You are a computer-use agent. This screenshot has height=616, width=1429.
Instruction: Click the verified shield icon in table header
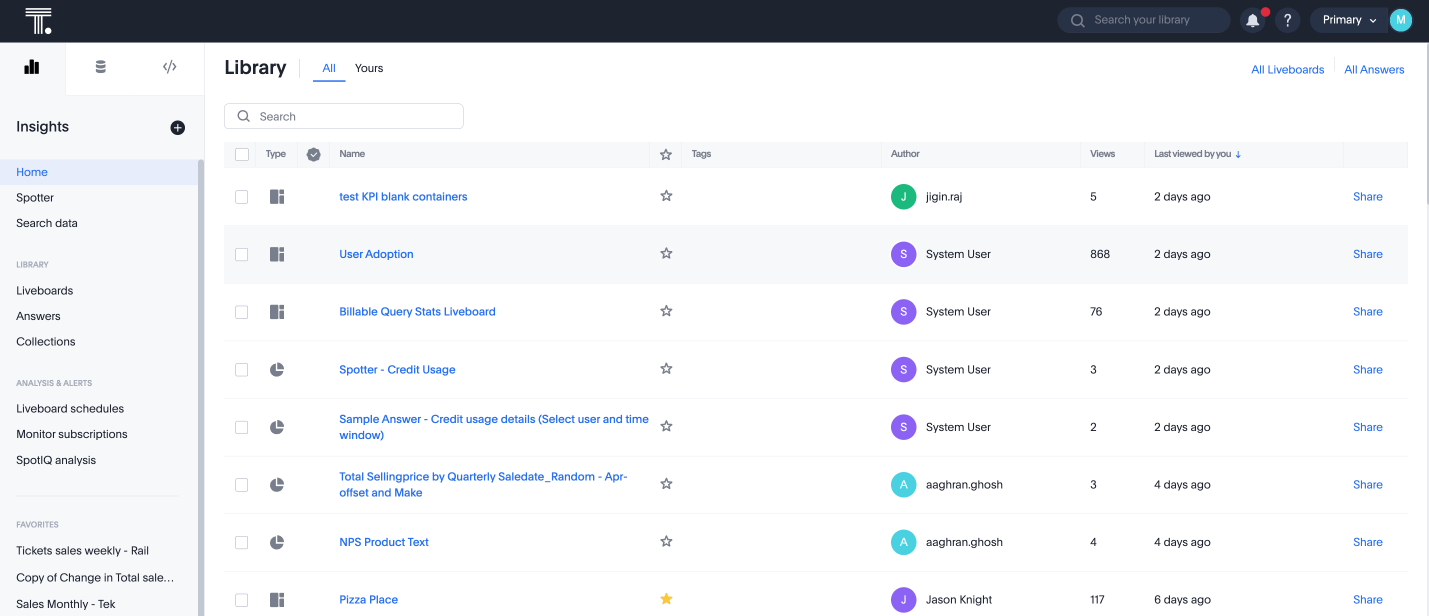[313, 154]
